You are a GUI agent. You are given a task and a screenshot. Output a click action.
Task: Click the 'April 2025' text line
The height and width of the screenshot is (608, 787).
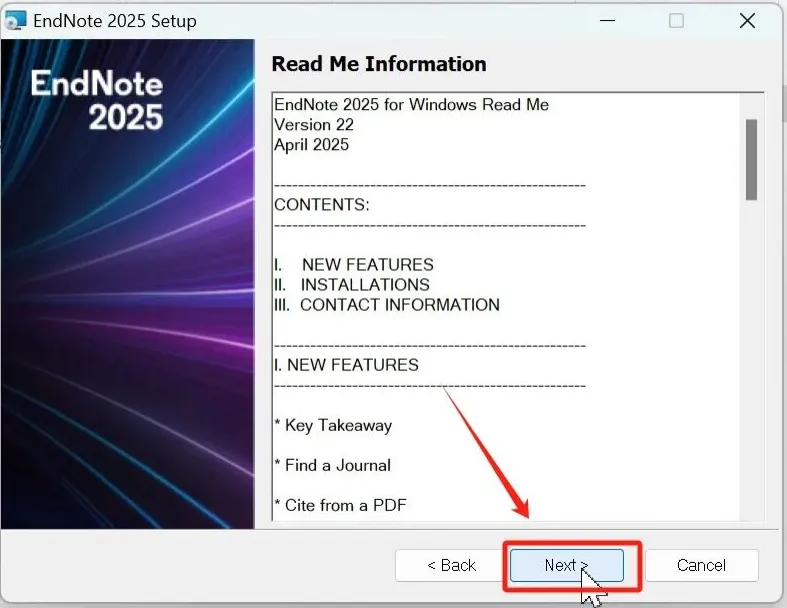311,145
